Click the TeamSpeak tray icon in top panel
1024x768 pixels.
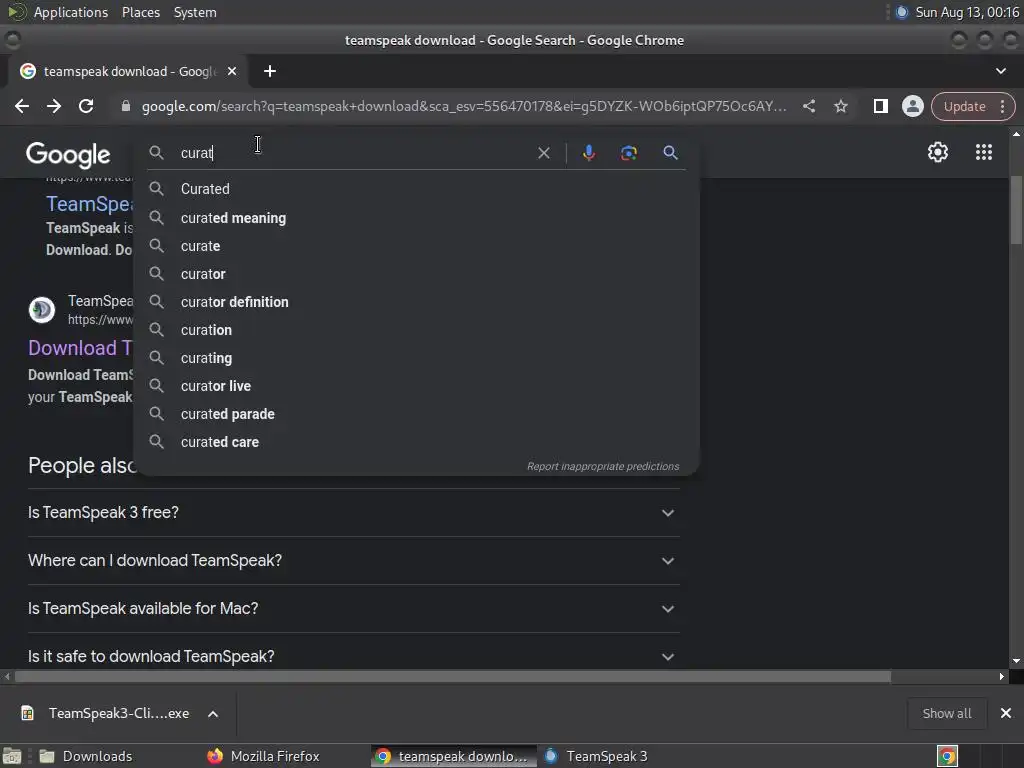[x=901, y=12]
